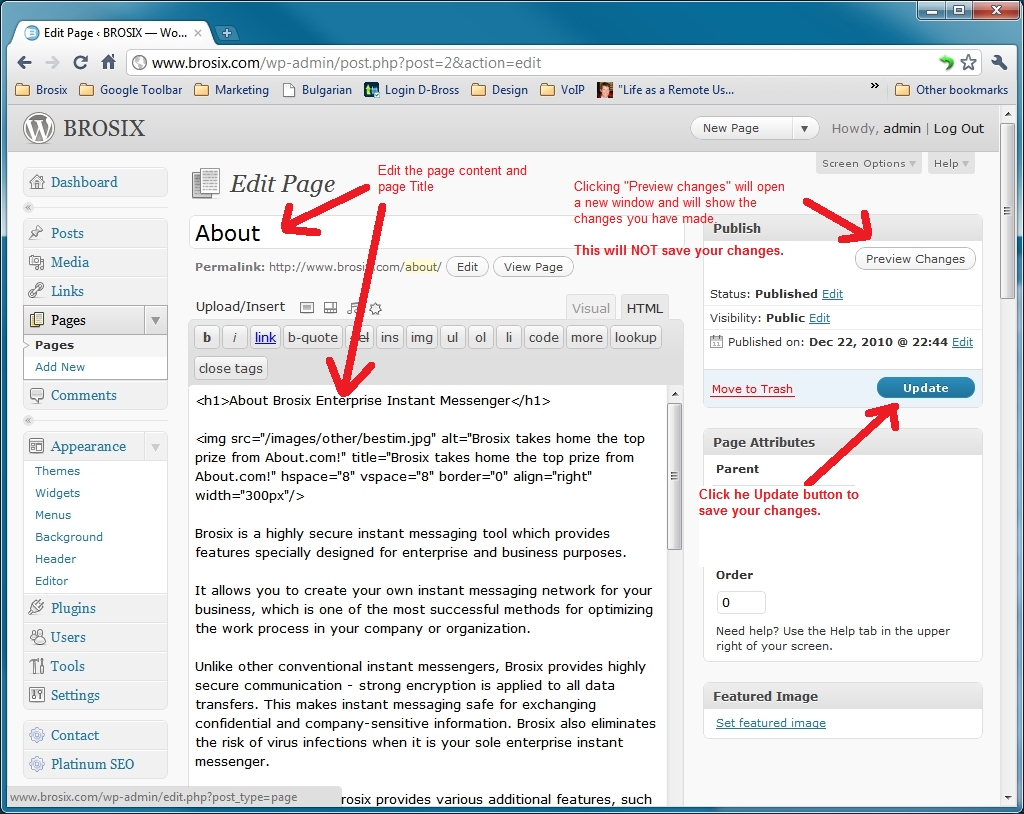Open the Comments menu

click(95, 395)
